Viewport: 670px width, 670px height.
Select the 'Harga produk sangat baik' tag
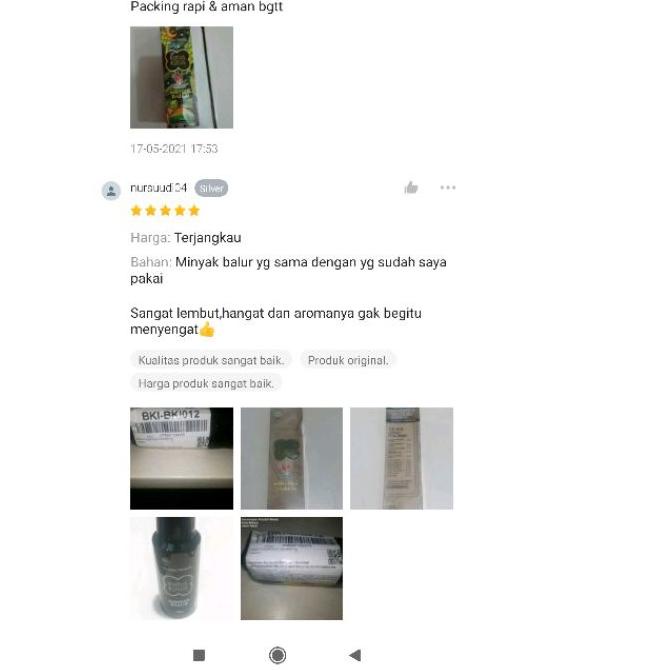(x=206, y=383)
